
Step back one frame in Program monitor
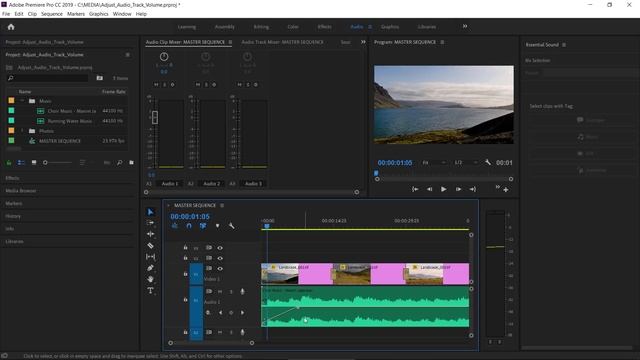tap(429, 189)
